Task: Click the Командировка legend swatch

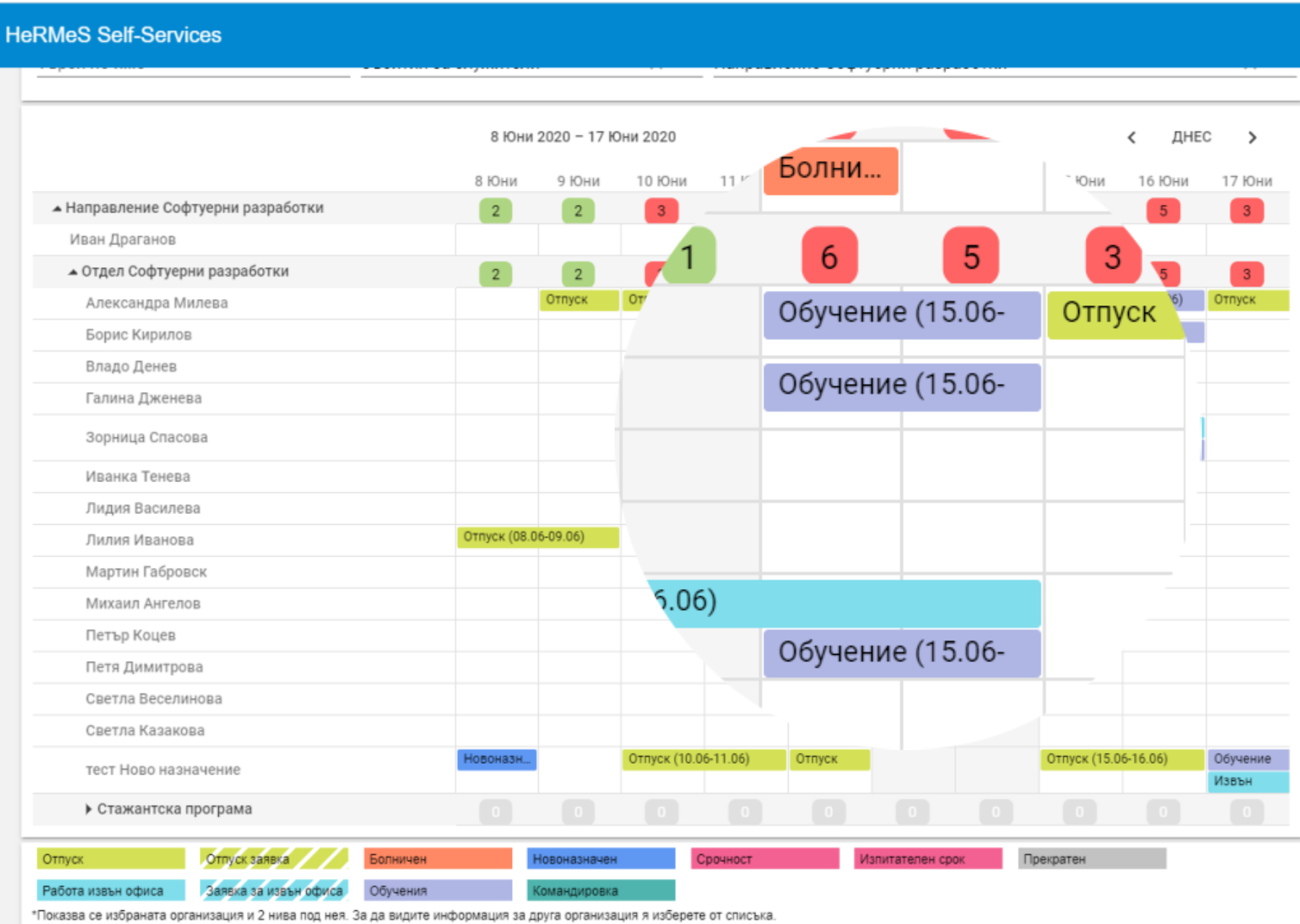Action: click(601, 890)
